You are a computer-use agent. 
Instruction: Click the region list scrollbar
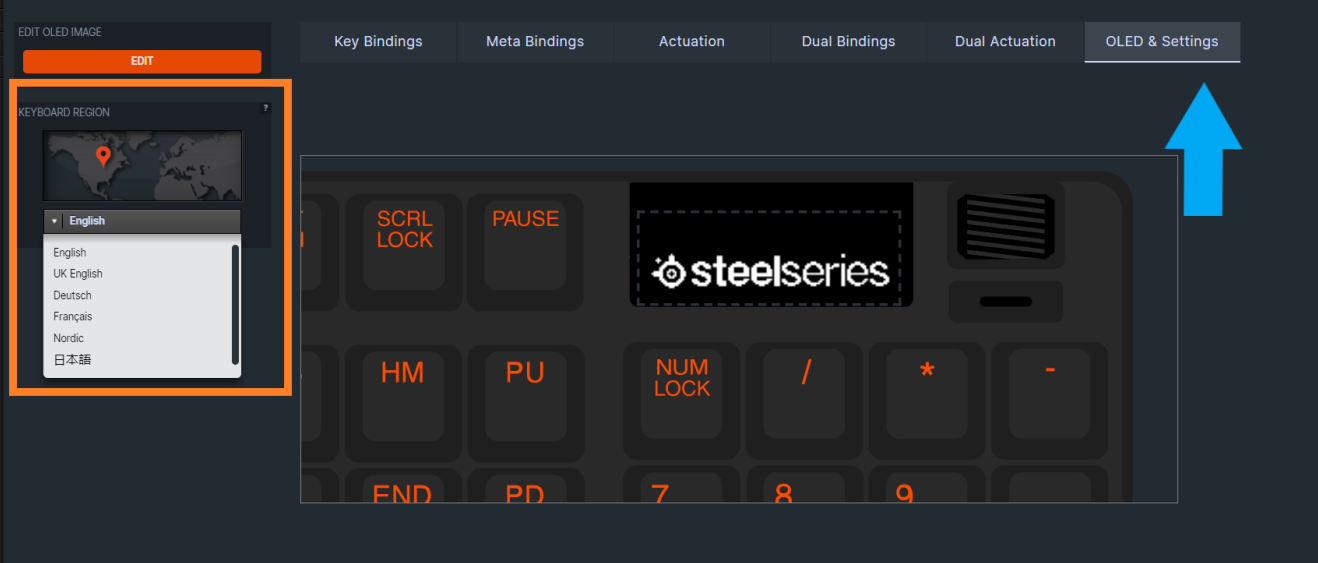click(235, 305)
